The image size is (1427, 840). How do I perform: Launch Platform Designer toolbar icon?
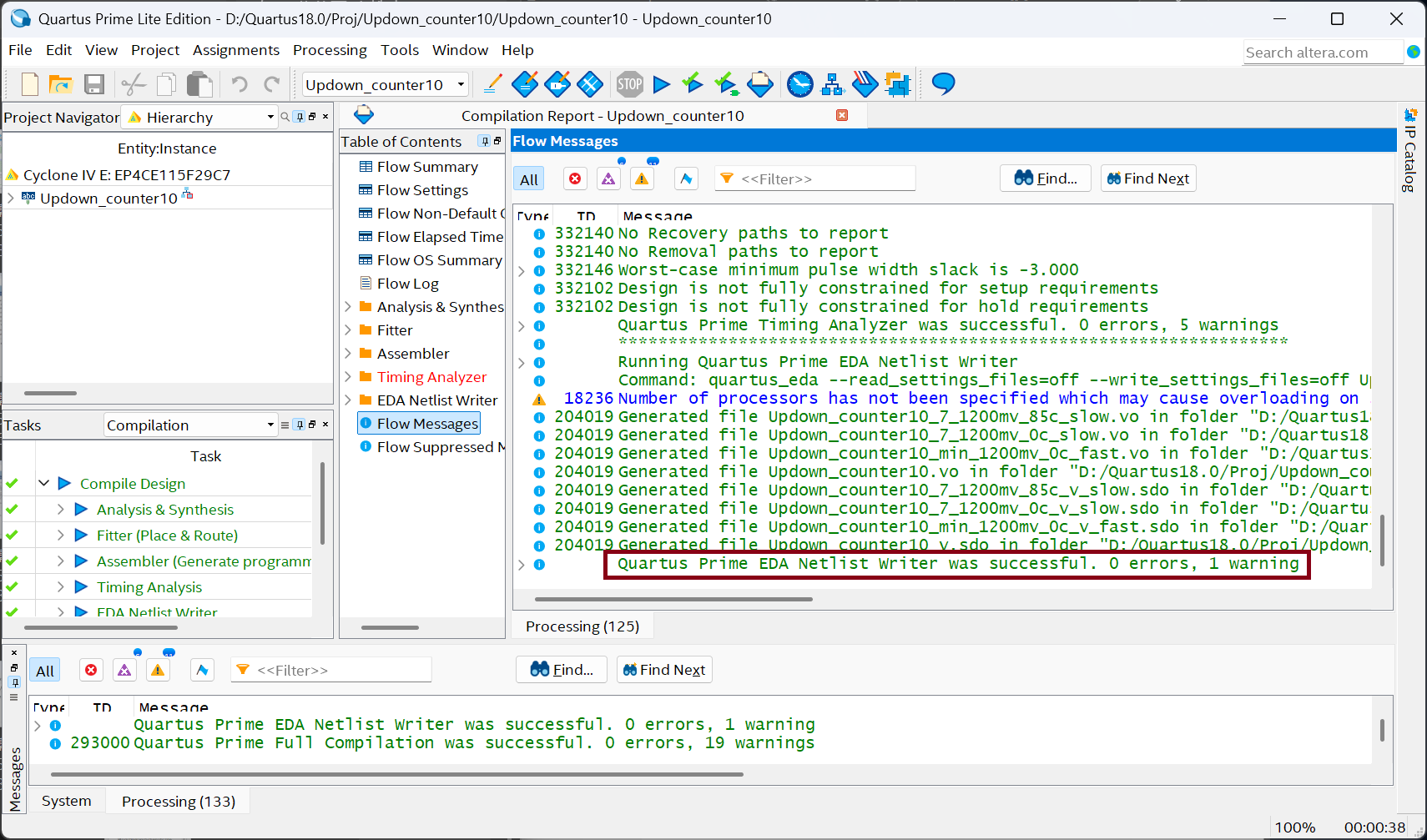898,84
